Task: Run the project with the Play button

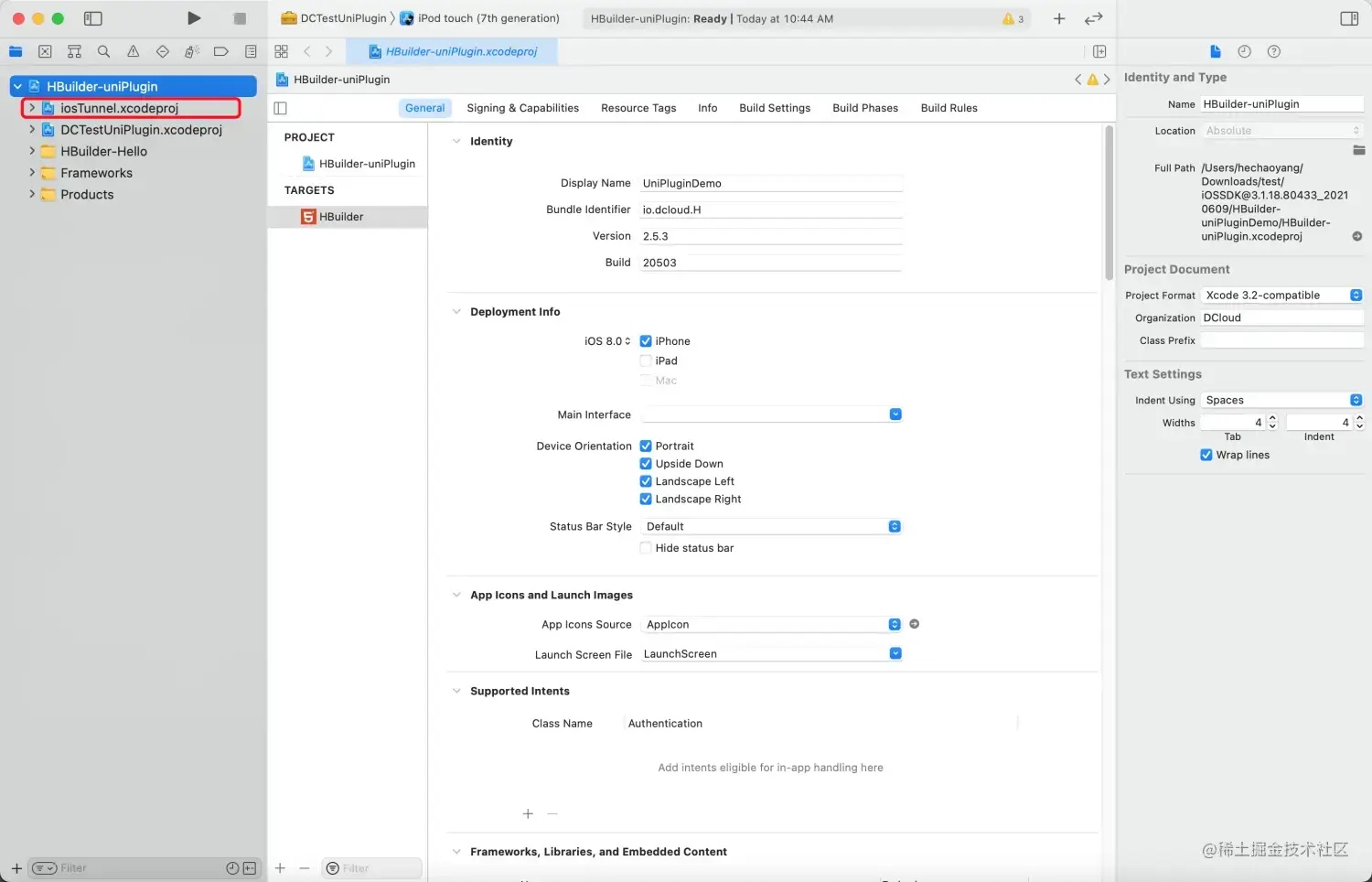Action: coord(194,18)
